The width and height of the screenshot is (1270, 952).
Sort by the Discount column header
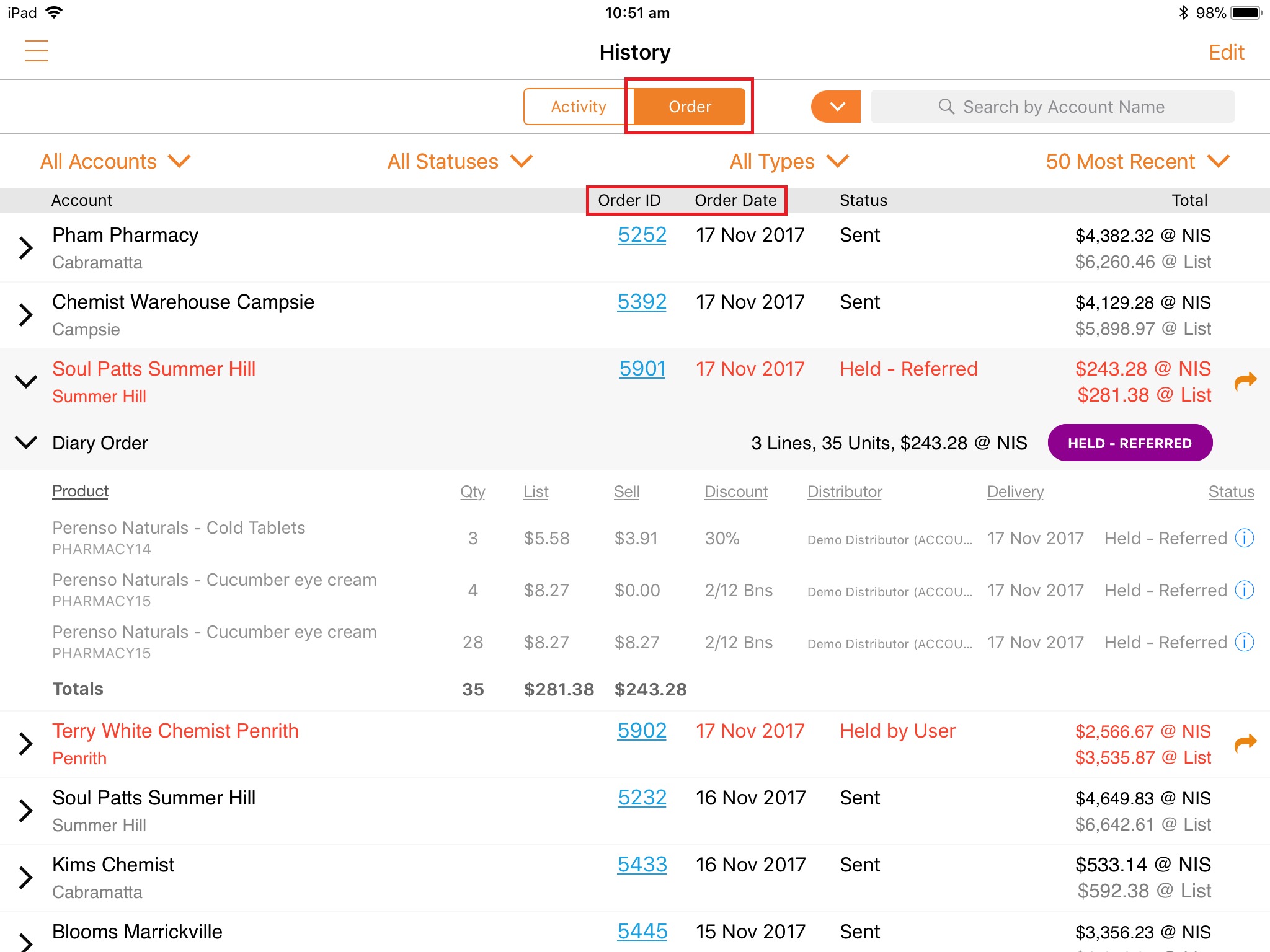736,491
